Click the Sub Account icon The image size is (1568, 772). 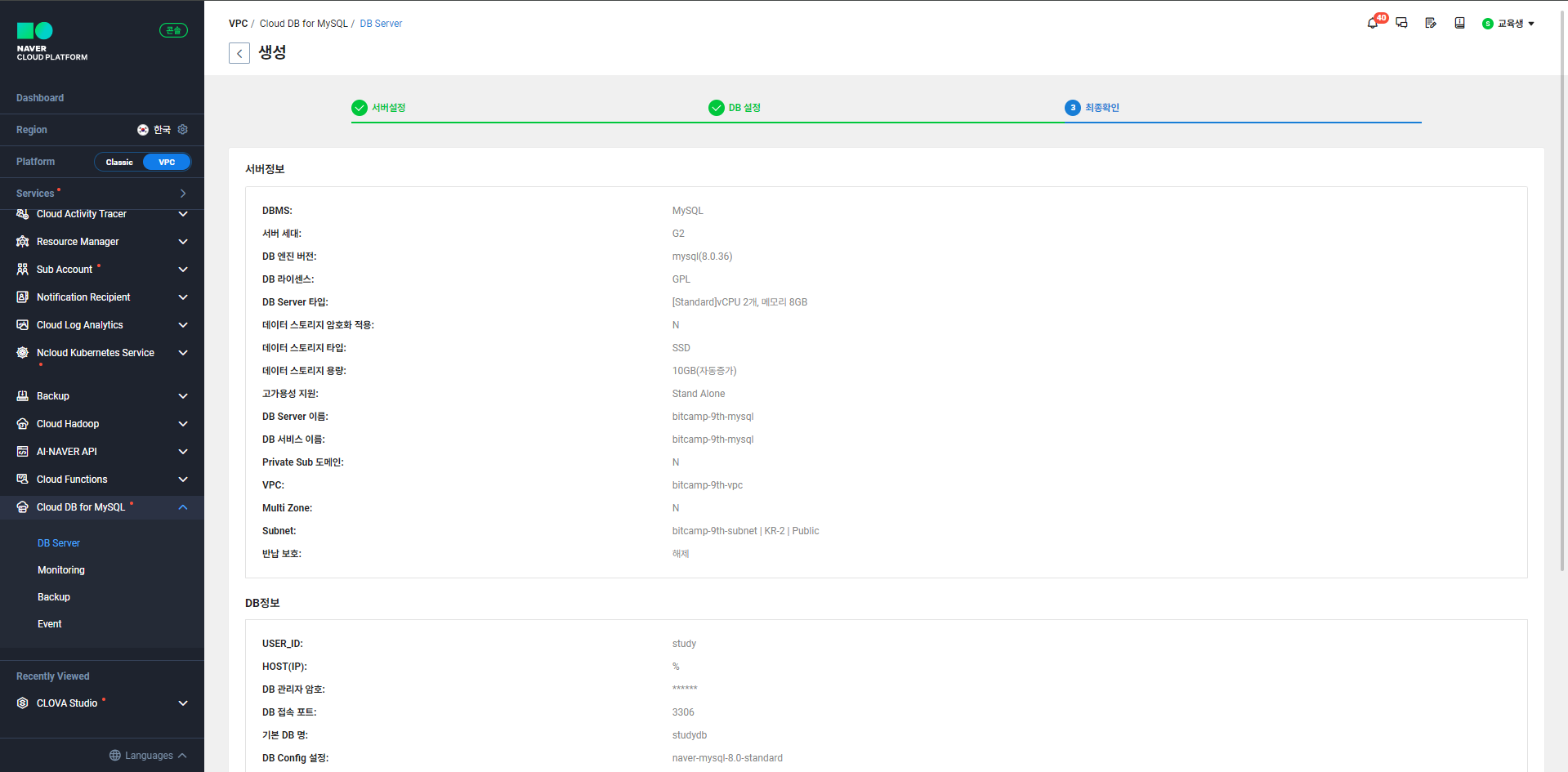pos(23,270)
